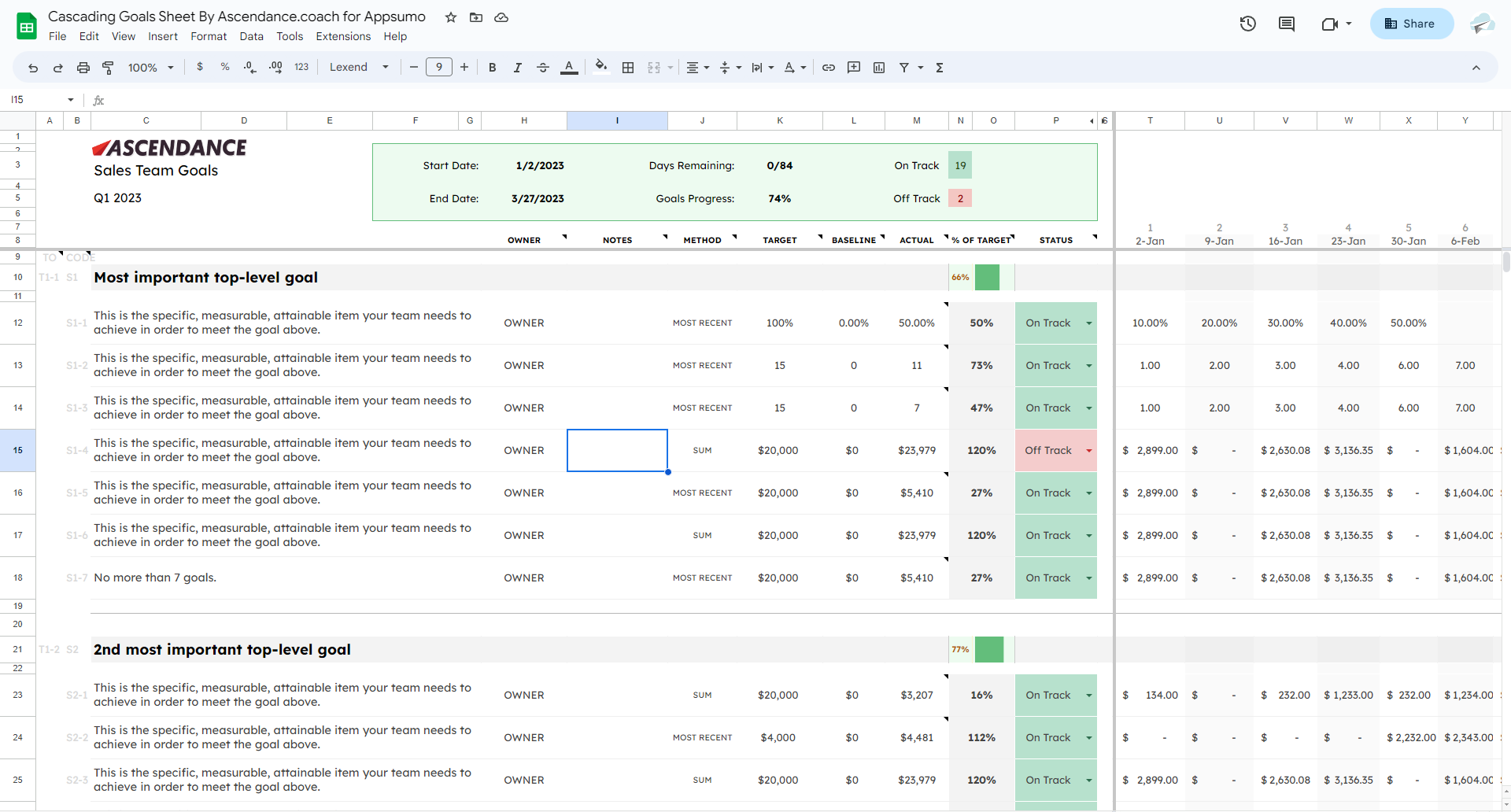Click the Share button
Image resolution: width=1511 pixels, height=812 pixels.
[x=1411, y=24]
